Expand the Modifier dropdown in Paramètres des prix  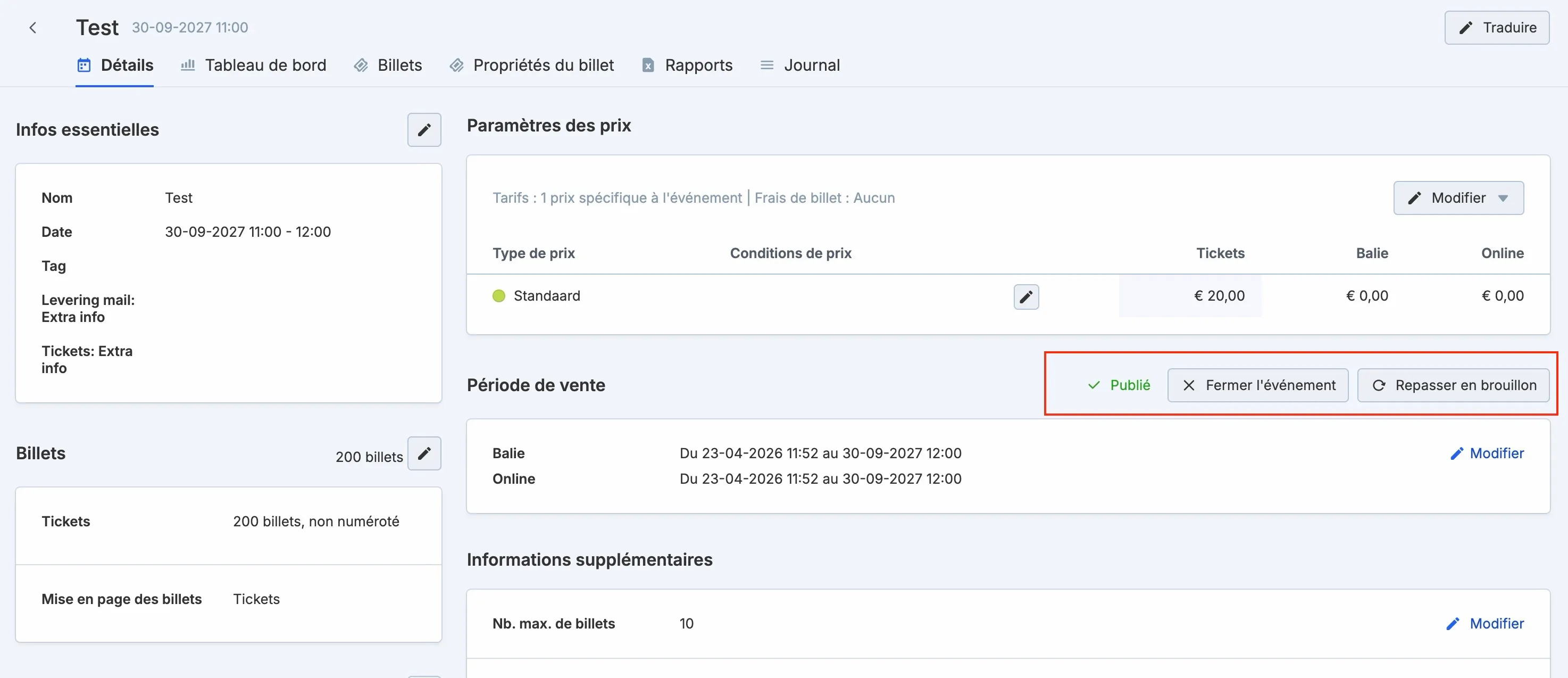point(1458,198)
